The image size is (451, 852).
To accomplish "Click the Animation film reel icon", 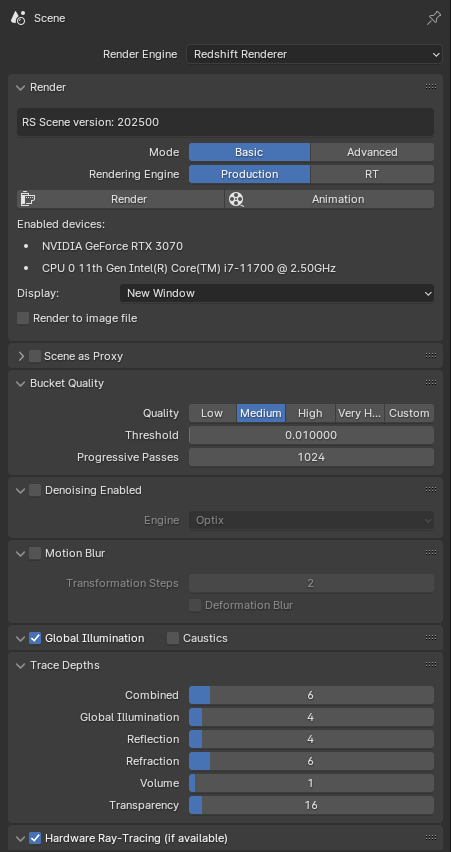I will [x=236, y=199].
